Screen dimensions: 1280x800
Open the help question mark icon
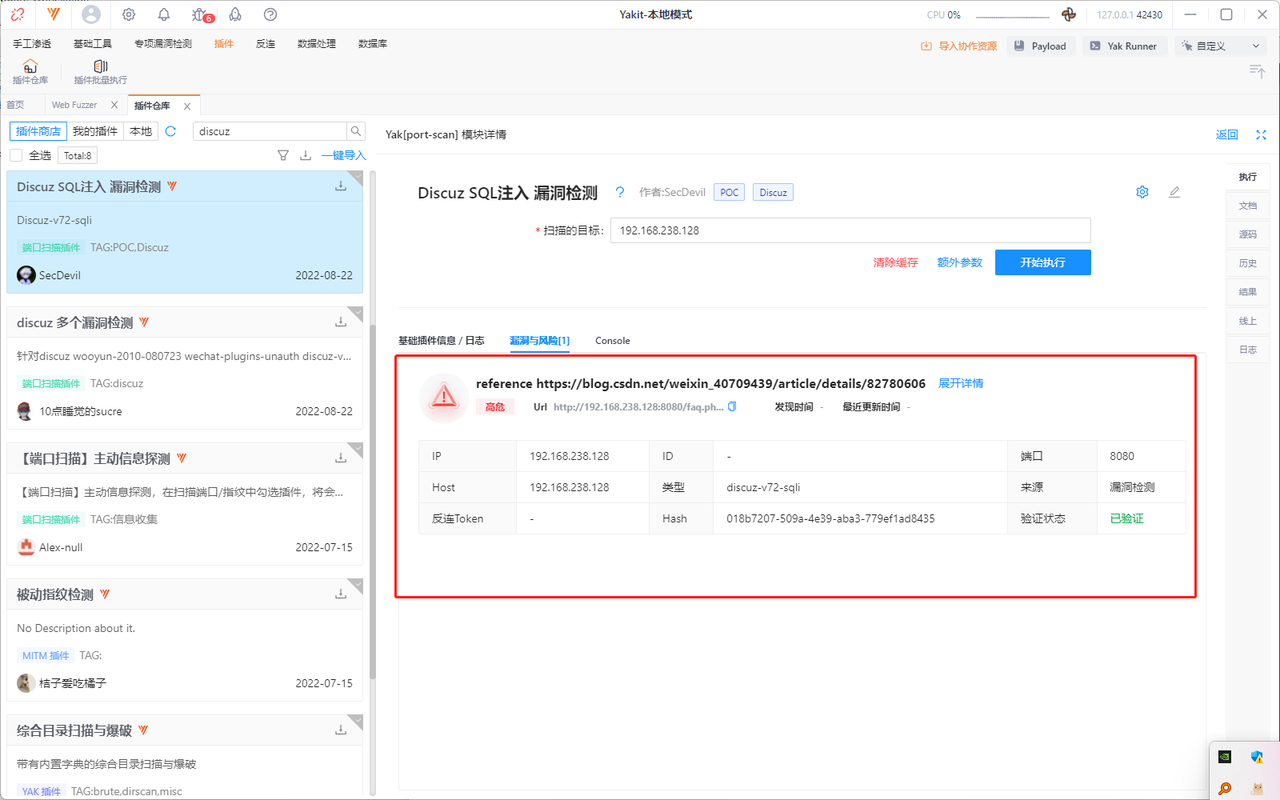coord(270,15)
